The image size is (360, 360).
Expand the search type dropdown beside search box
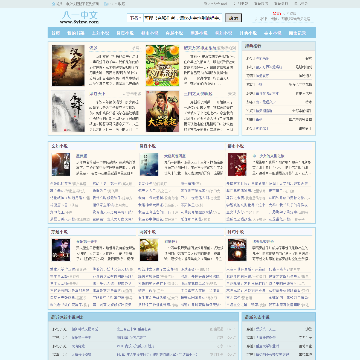135,18
